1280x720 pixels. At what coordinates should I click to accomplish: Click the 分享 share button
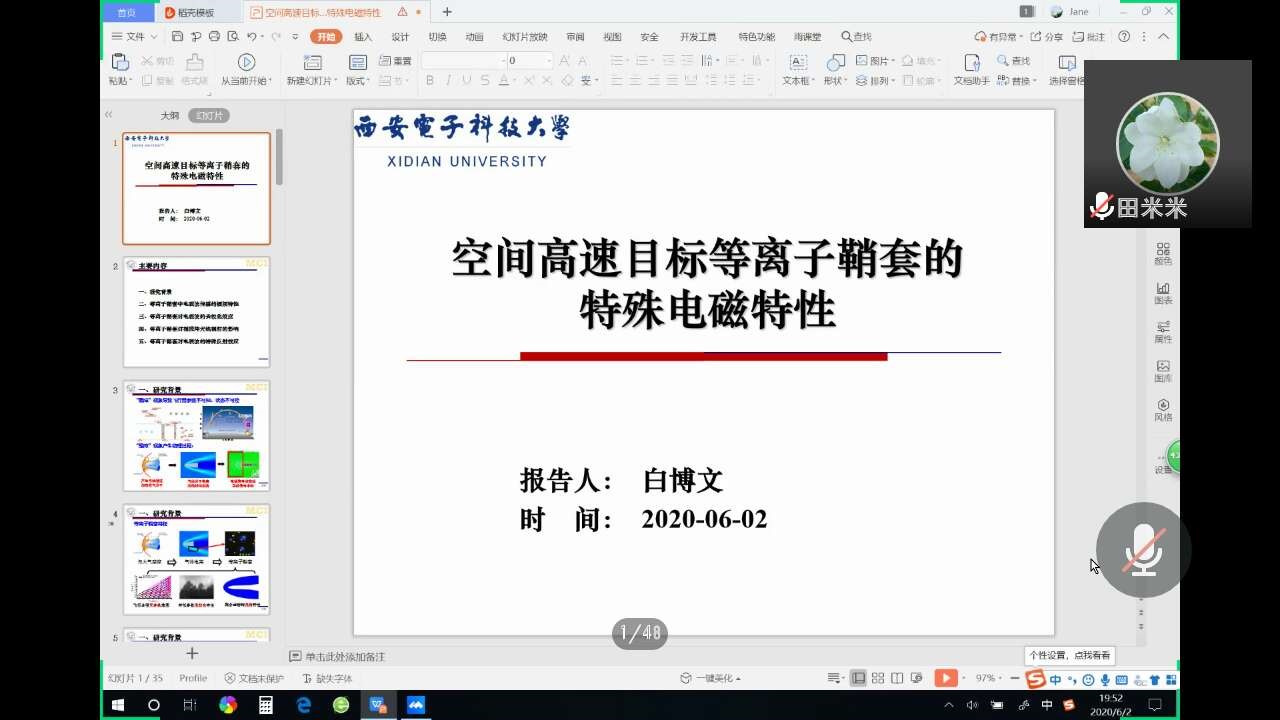(x=1047, y=37)
